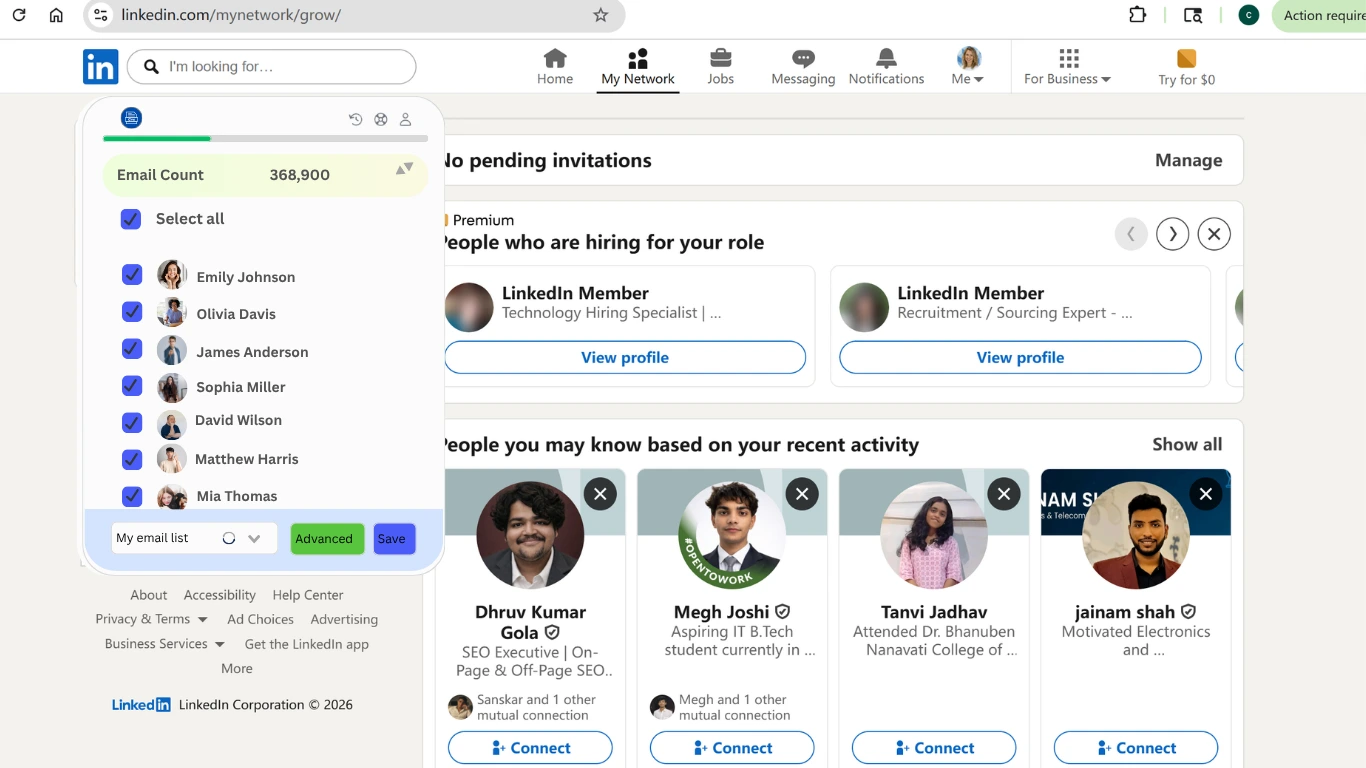
Task: Expand the Privacy & Terms dropdown
Action: (x=151, y=619)
